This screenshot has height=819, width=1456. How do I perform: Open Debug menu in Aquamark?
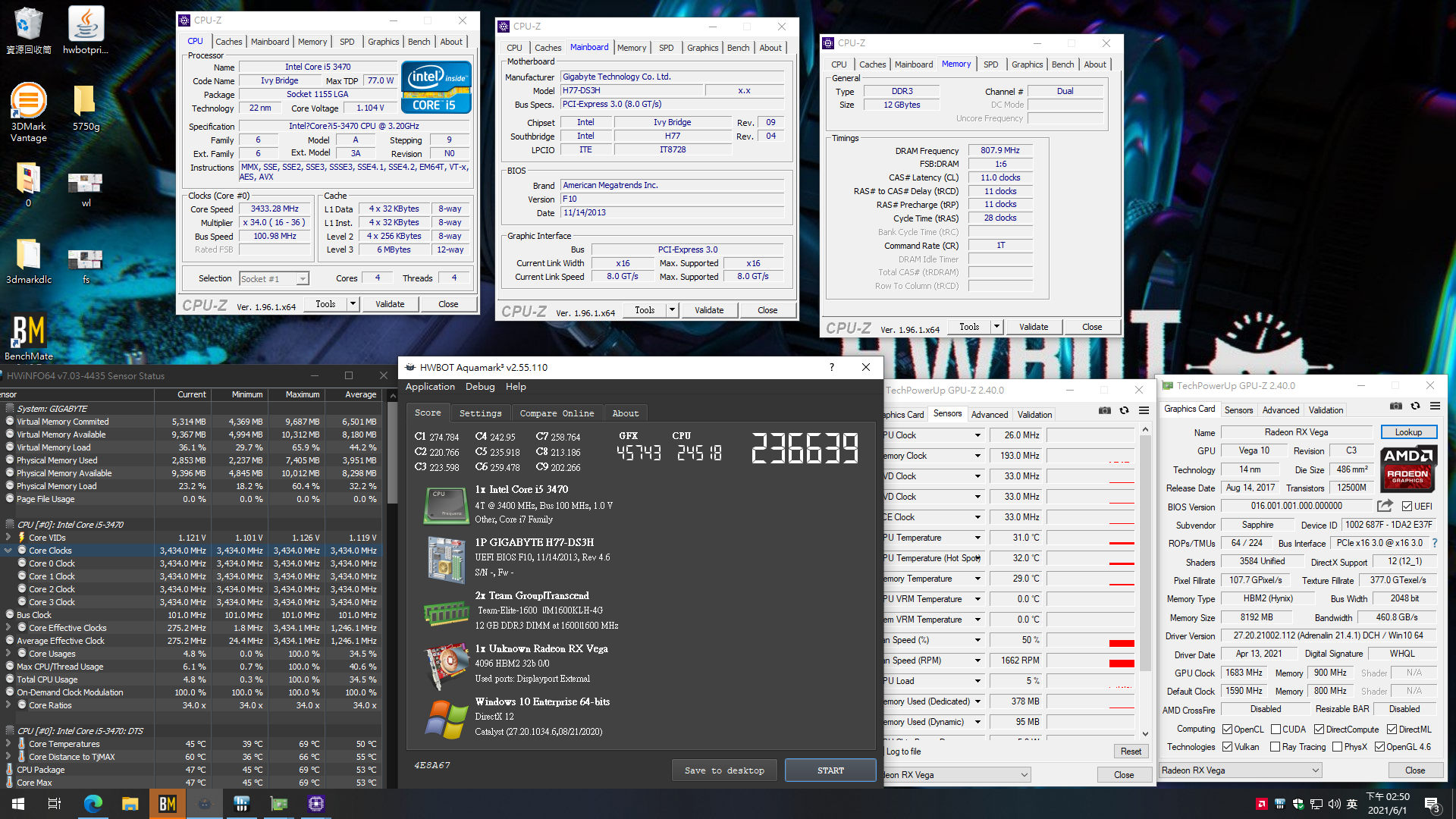tap(480, 387)
